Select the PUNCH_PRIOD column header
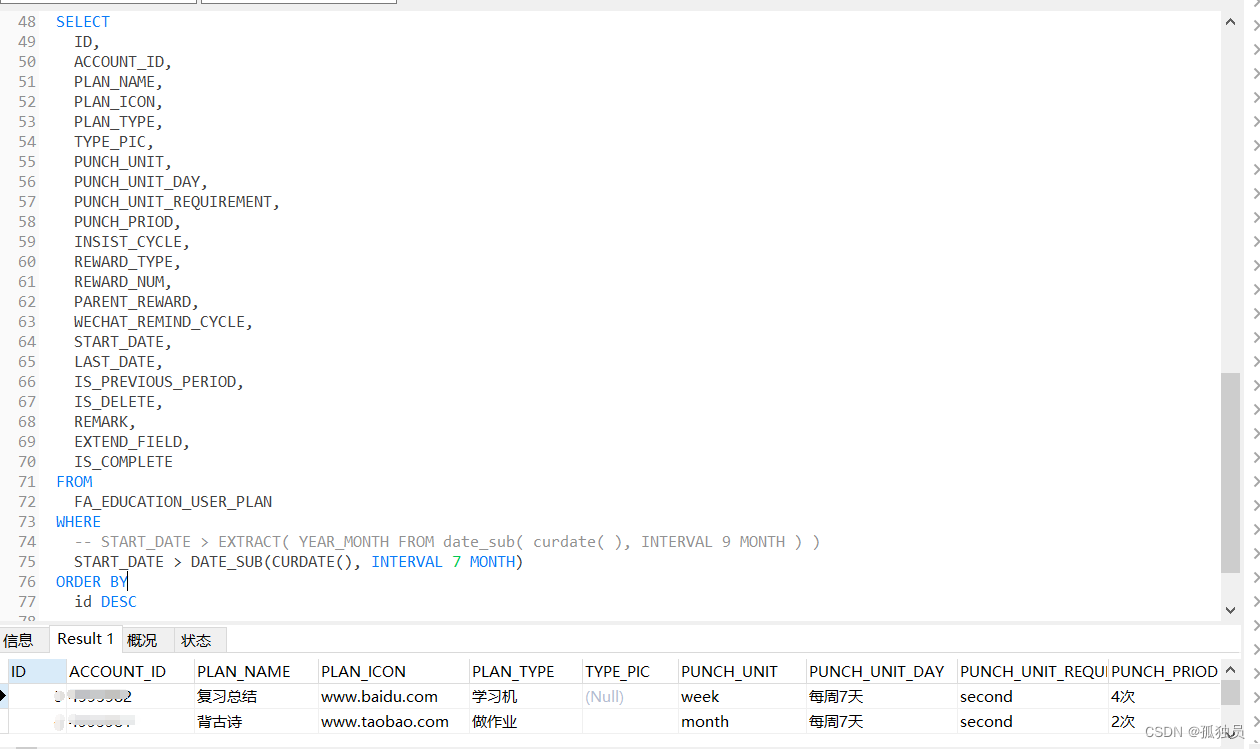Screen dimensions: 1260x749 click(x=1164, y=671)
